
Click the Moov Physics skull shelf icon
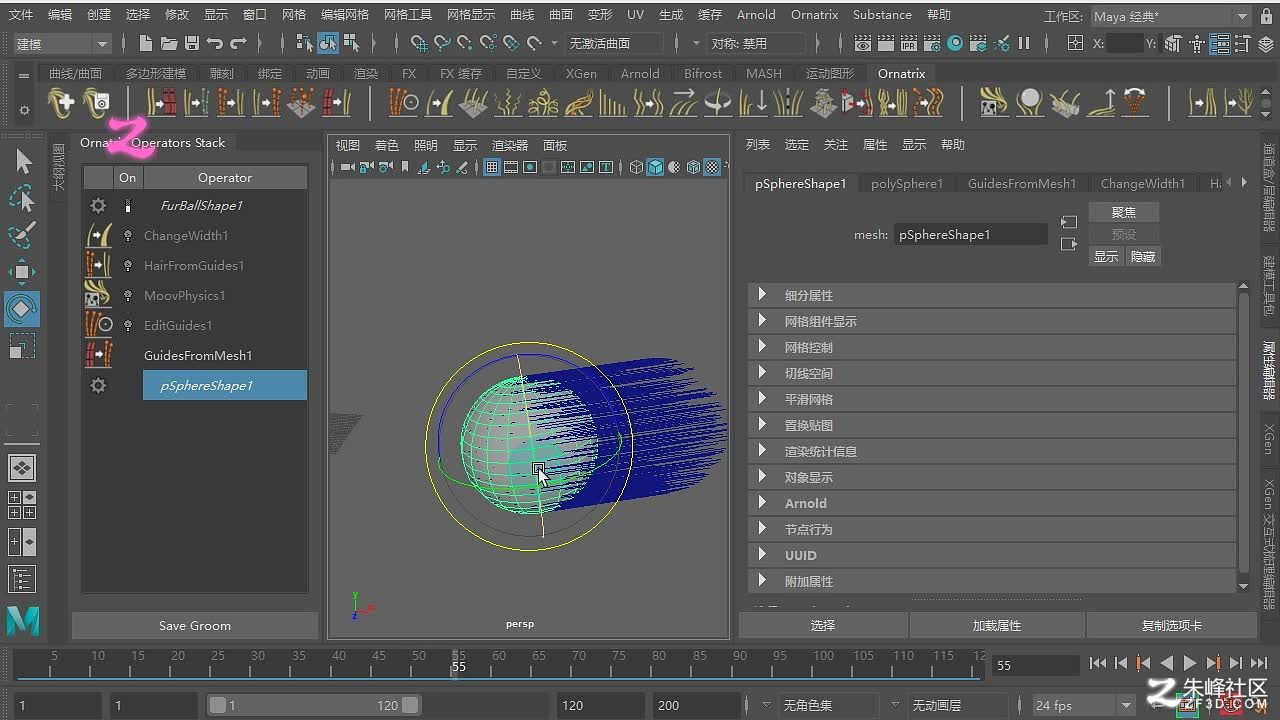click(x=994, y=103)
